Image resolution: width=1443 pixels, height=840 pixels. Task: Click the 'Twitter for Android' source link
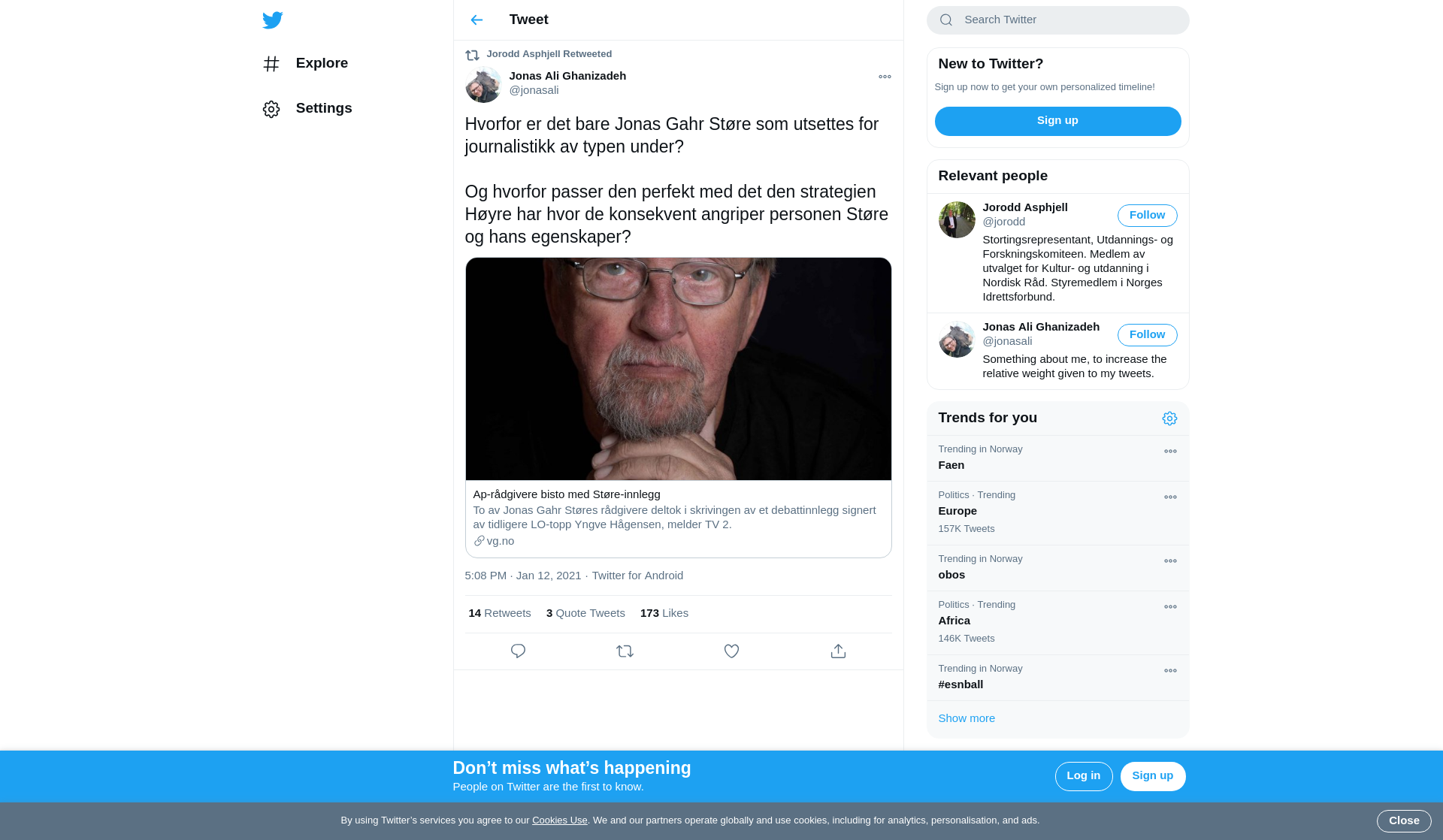coord(637,576)
